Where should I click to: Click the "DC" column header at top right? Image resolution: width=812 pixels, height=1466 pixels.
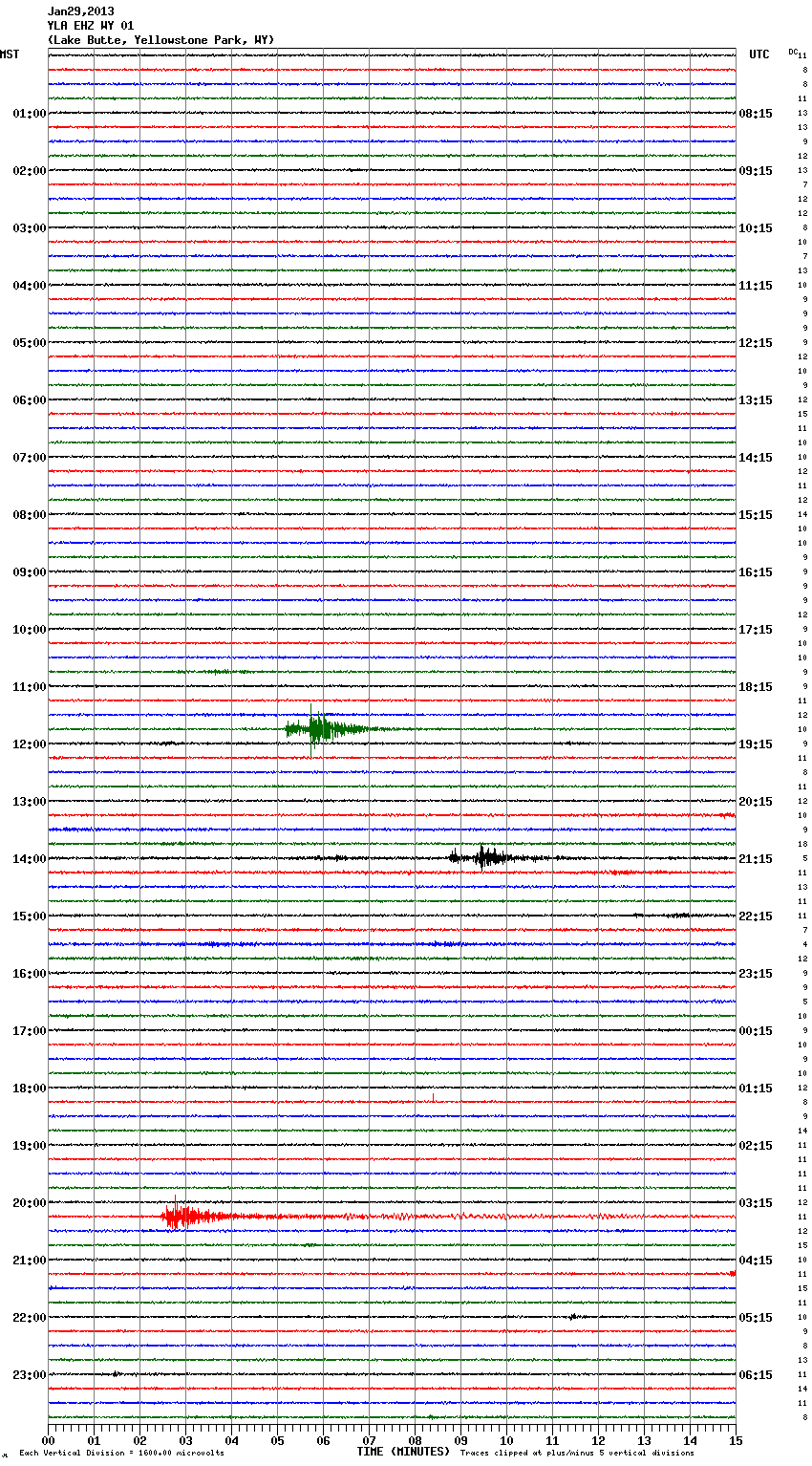(x=793, y=52)
